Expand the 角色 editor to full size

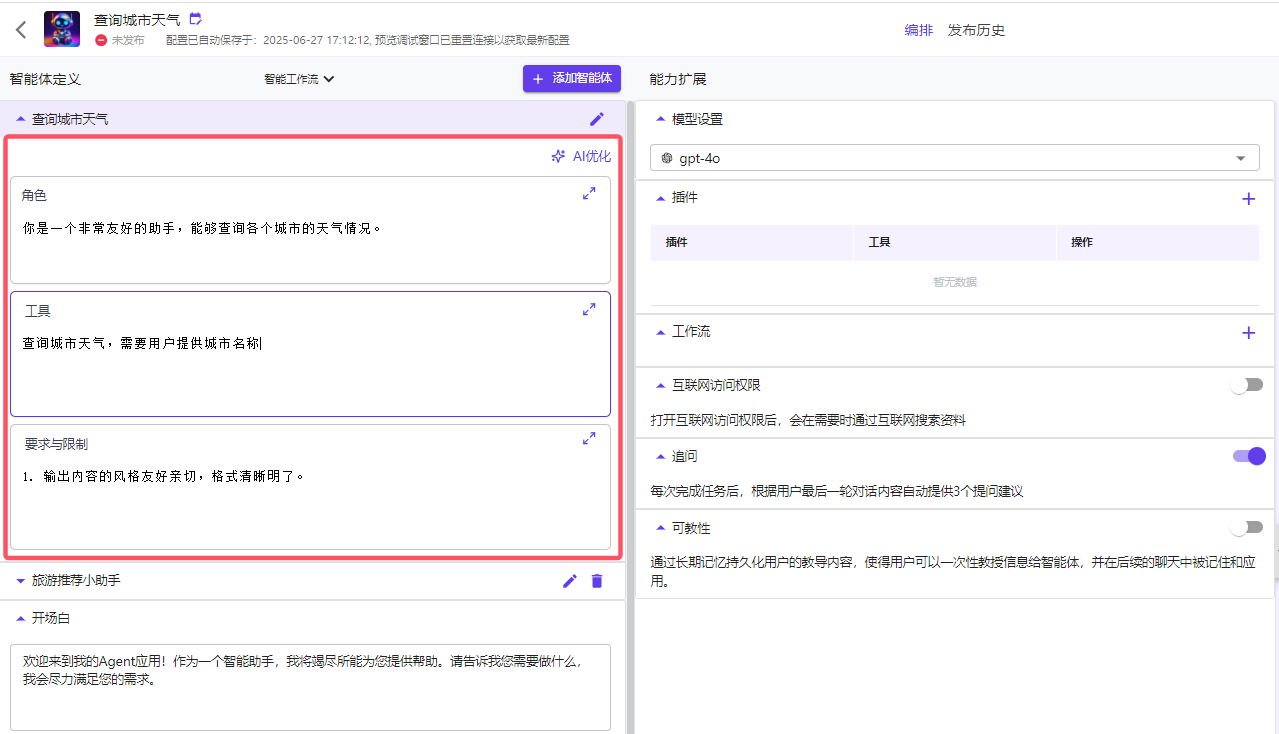[589, 194]
